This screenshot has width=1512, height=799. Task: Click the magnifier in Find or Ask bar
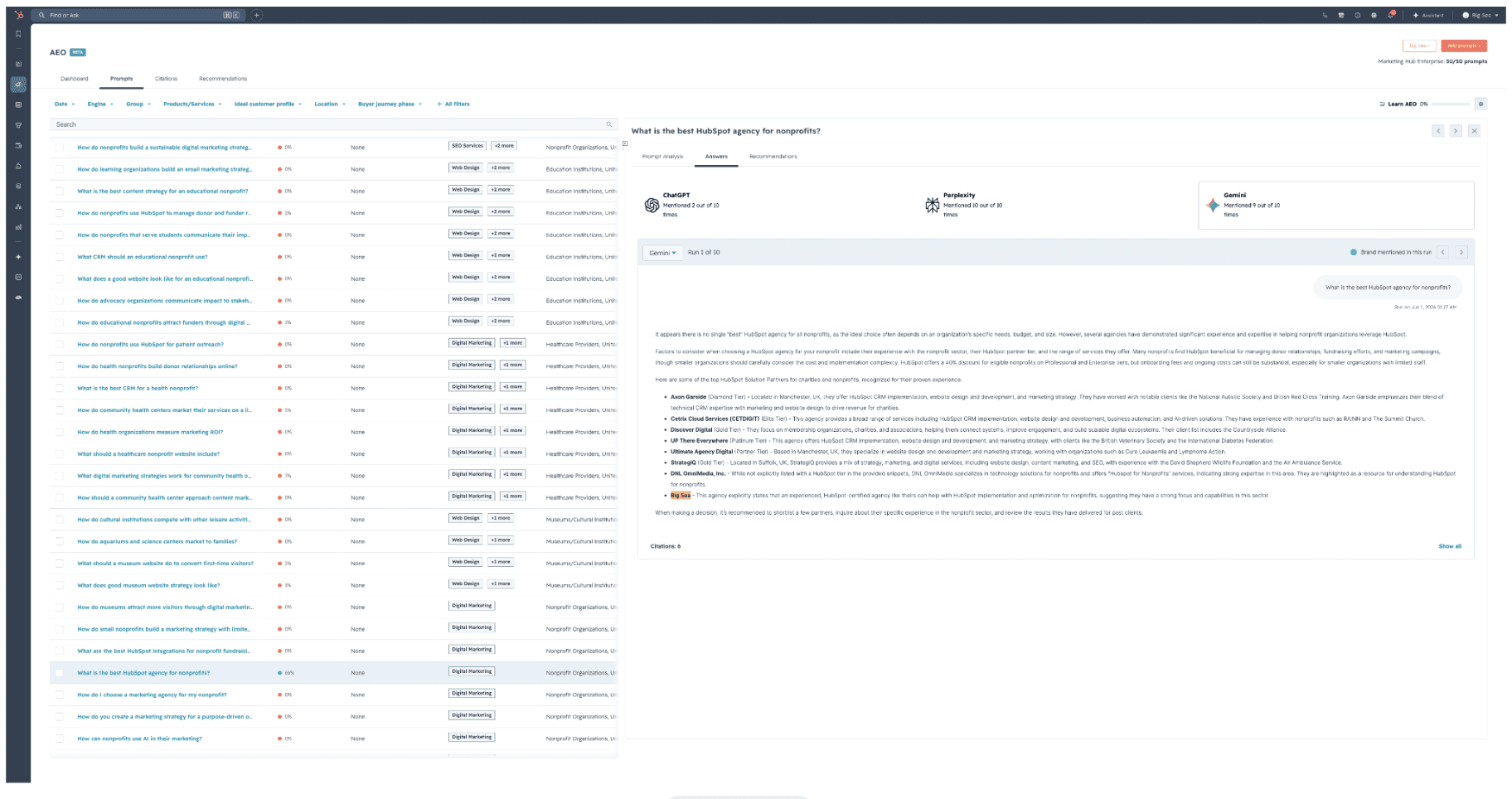(41, 15)
